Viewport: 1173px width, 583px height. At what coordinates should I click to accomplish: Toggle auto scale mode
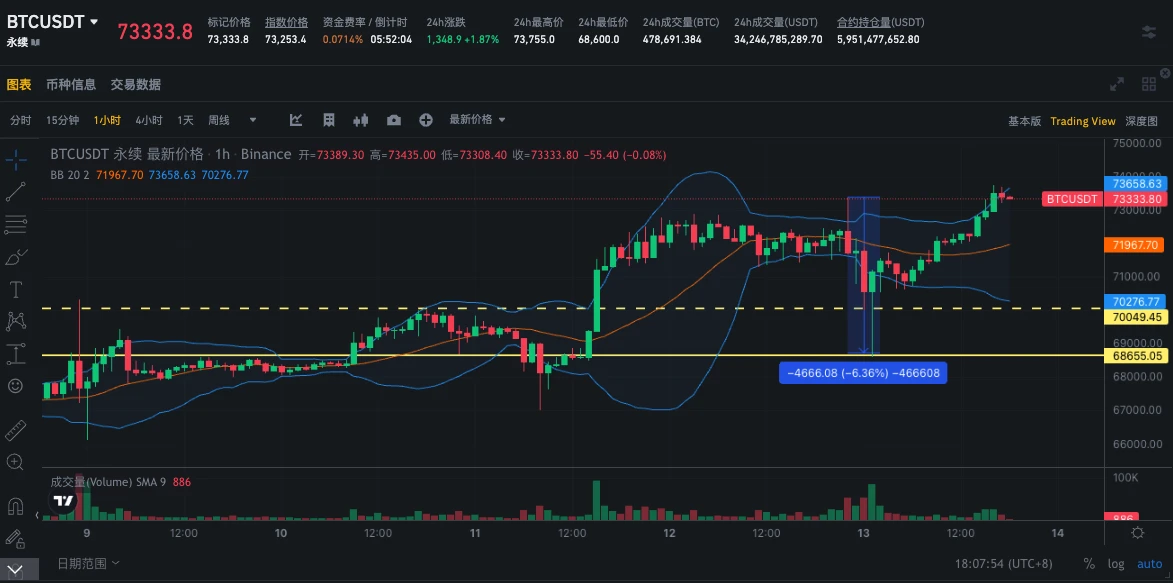pos(1150,564)
